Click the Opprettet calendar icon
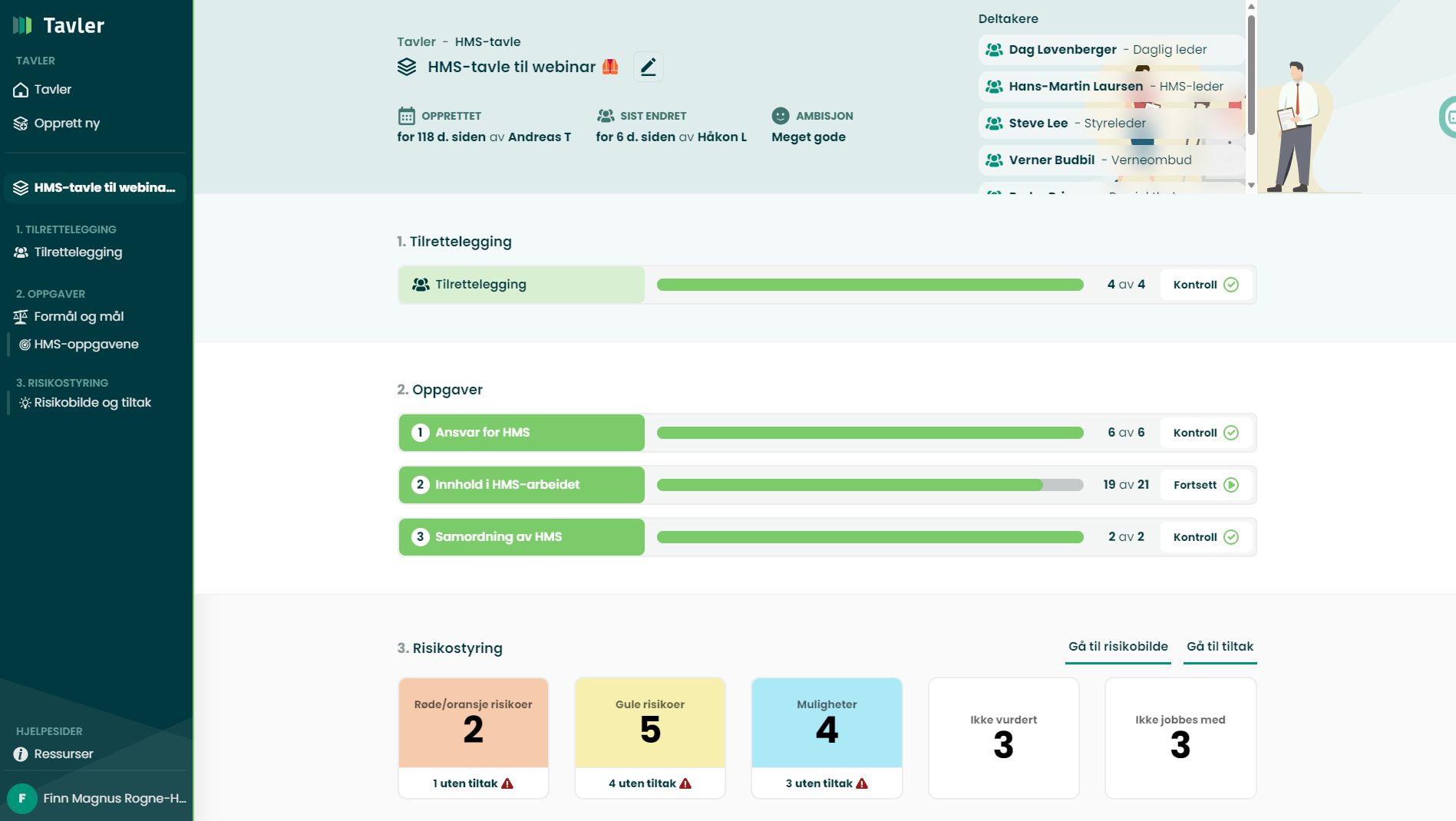Screen dimensions: 1456x821 tap(407, 116)
